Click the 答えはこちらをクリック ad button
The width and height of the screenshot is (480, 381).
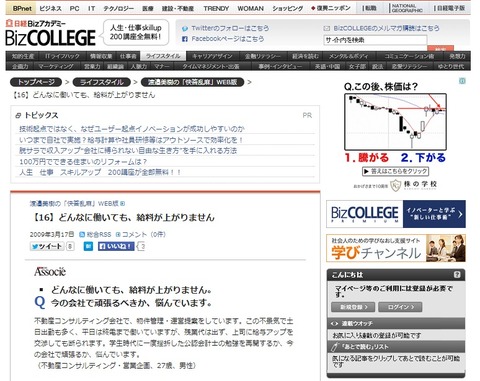(x=395, y=171)
